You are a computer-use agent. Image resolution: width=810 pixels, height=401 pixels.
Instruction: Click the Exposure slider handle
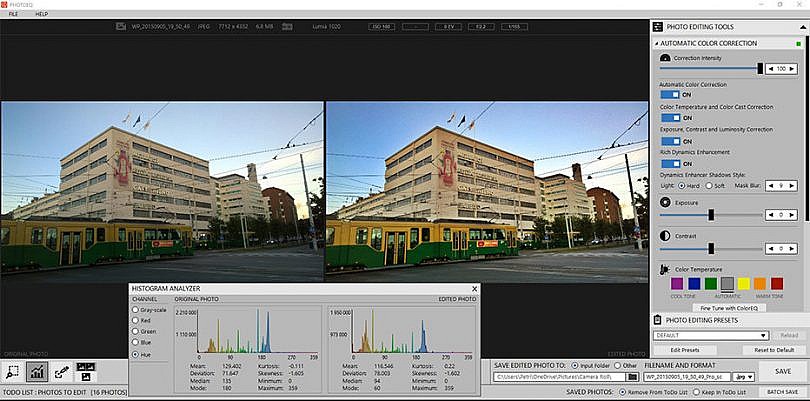click(711, 215)
